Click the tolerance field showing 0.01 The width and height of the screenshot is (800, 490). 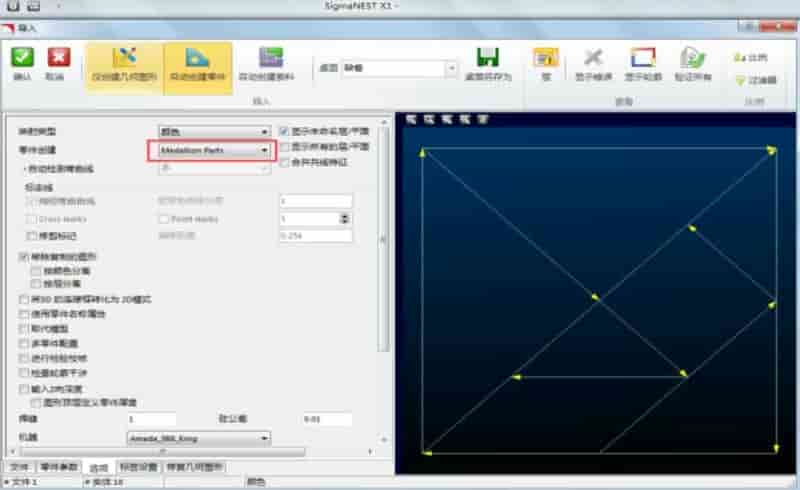tap(327, 419)
